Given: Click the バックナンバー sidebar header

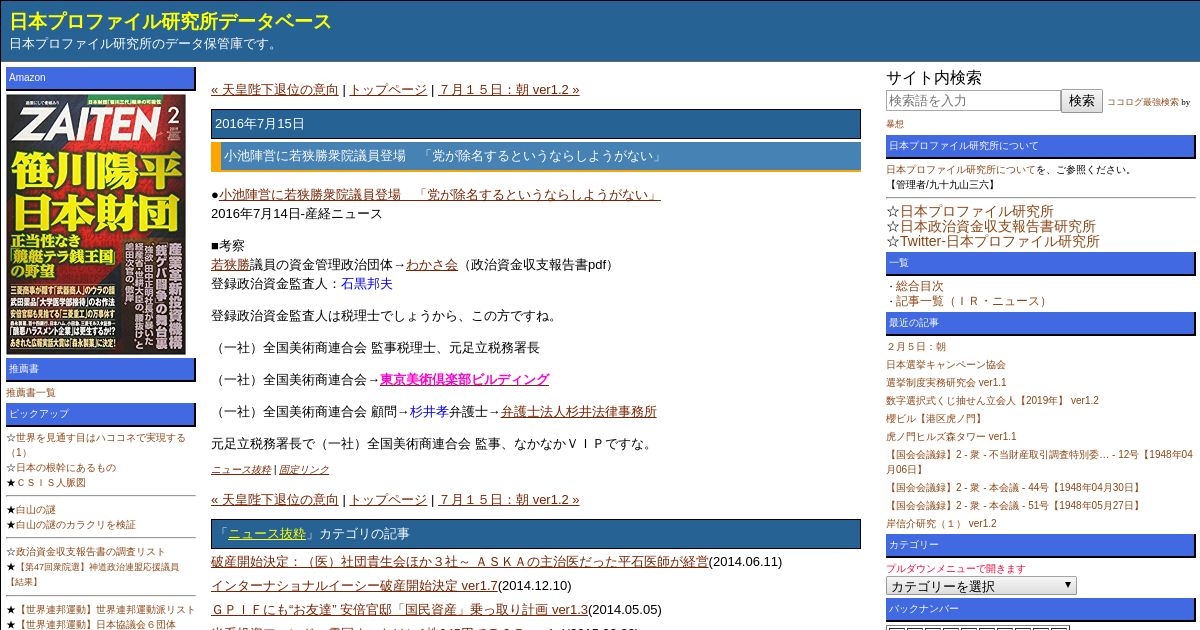Looking at the screenshot, I should [1040, 610].
